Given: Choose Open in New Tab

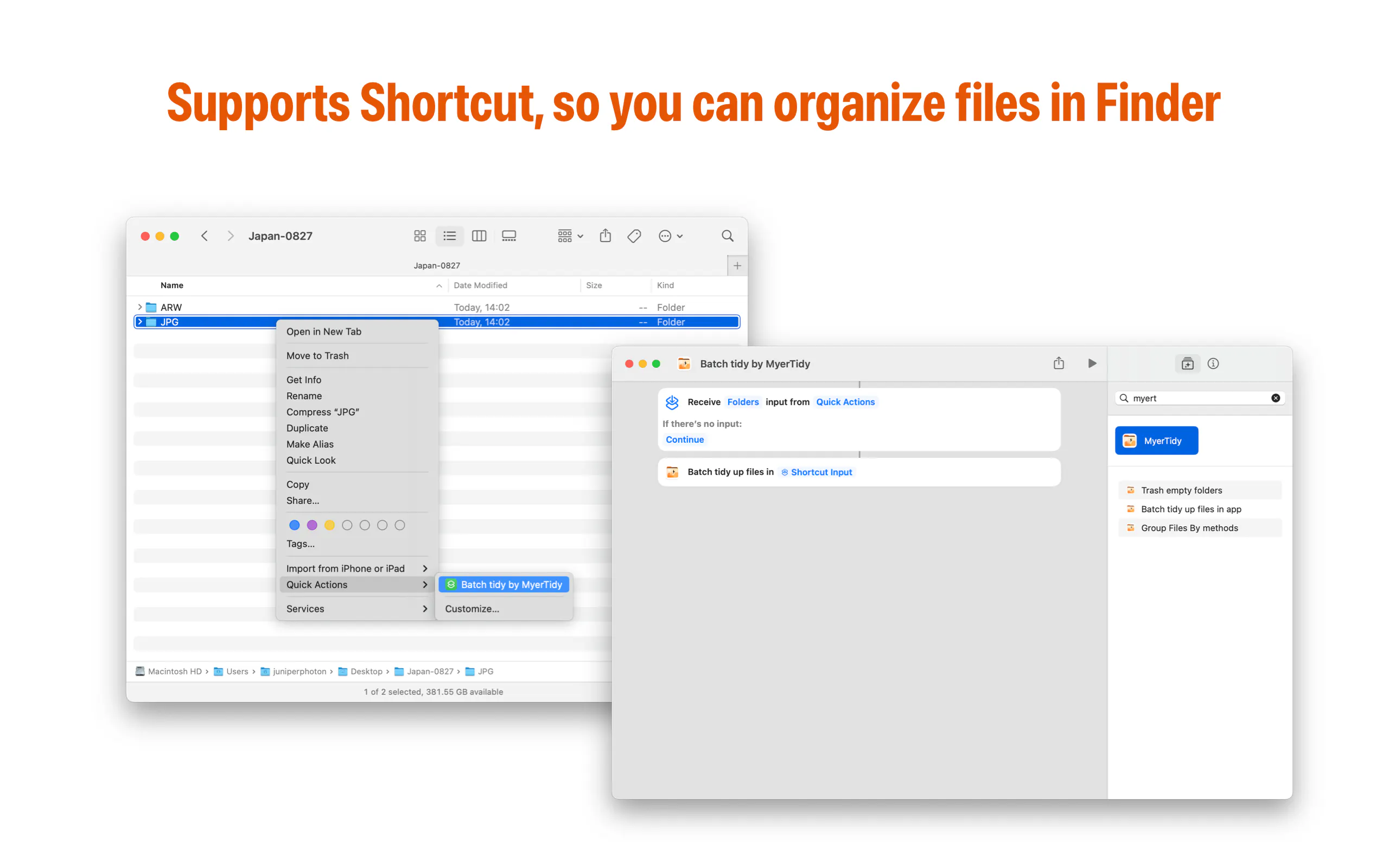Looking at the screenshot, I should coord(324,331).
